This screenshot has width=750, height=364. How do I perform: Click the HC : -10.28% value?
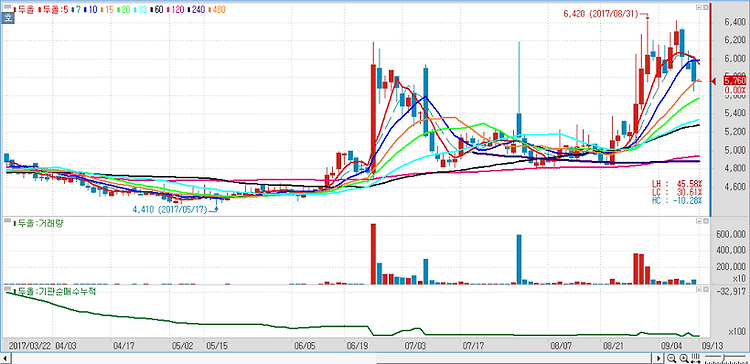677,200
